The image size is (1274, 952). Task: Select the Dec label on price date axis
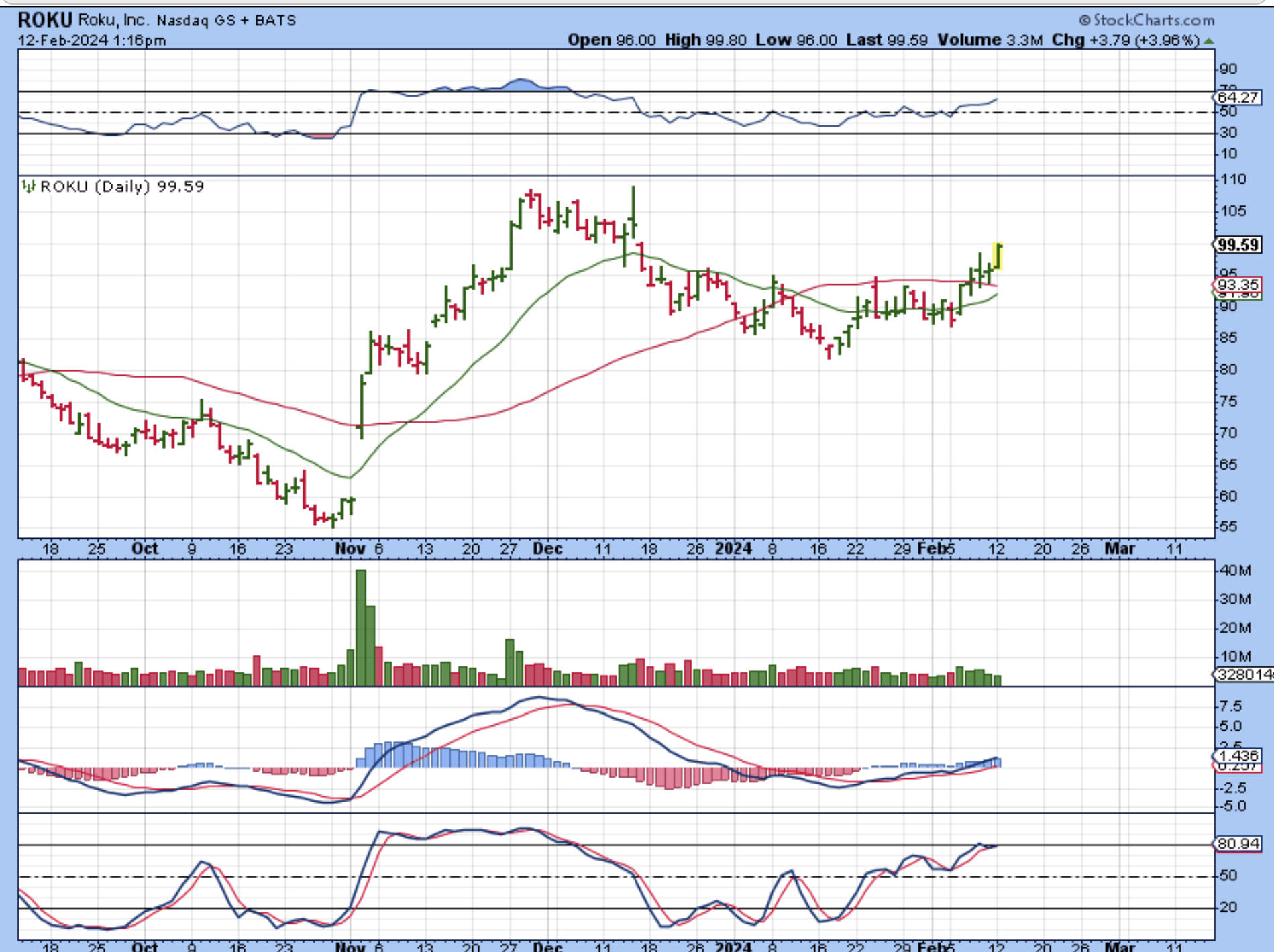[x=547, y=549]
